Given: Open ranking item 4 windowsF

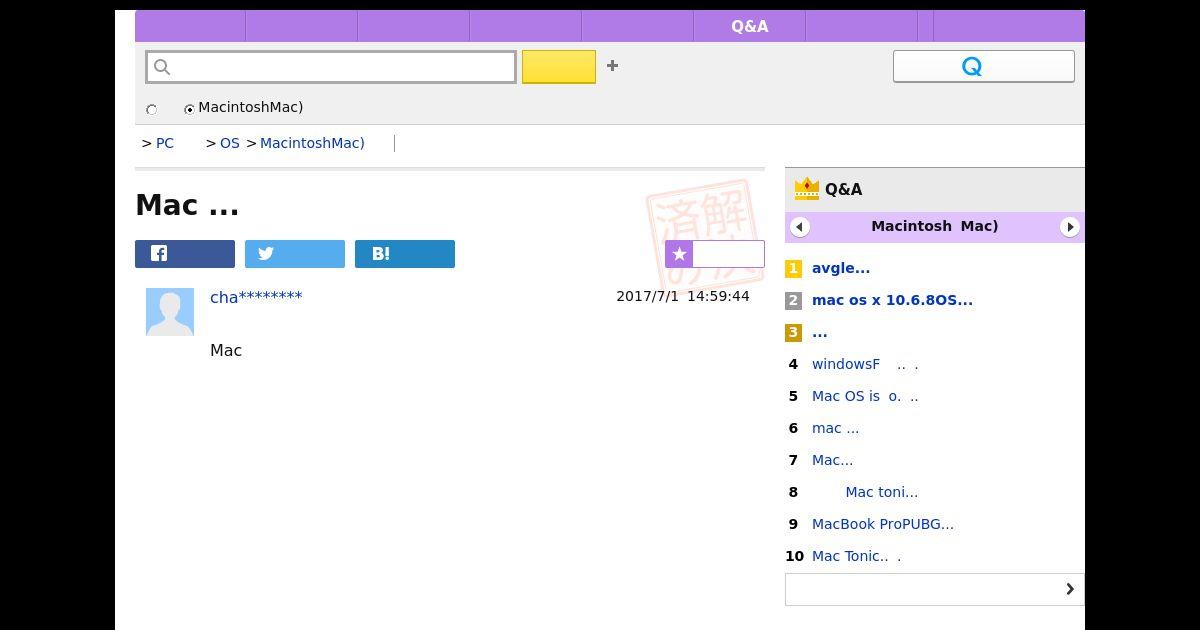Looking at the screenshot, I should tap(865, 364).
